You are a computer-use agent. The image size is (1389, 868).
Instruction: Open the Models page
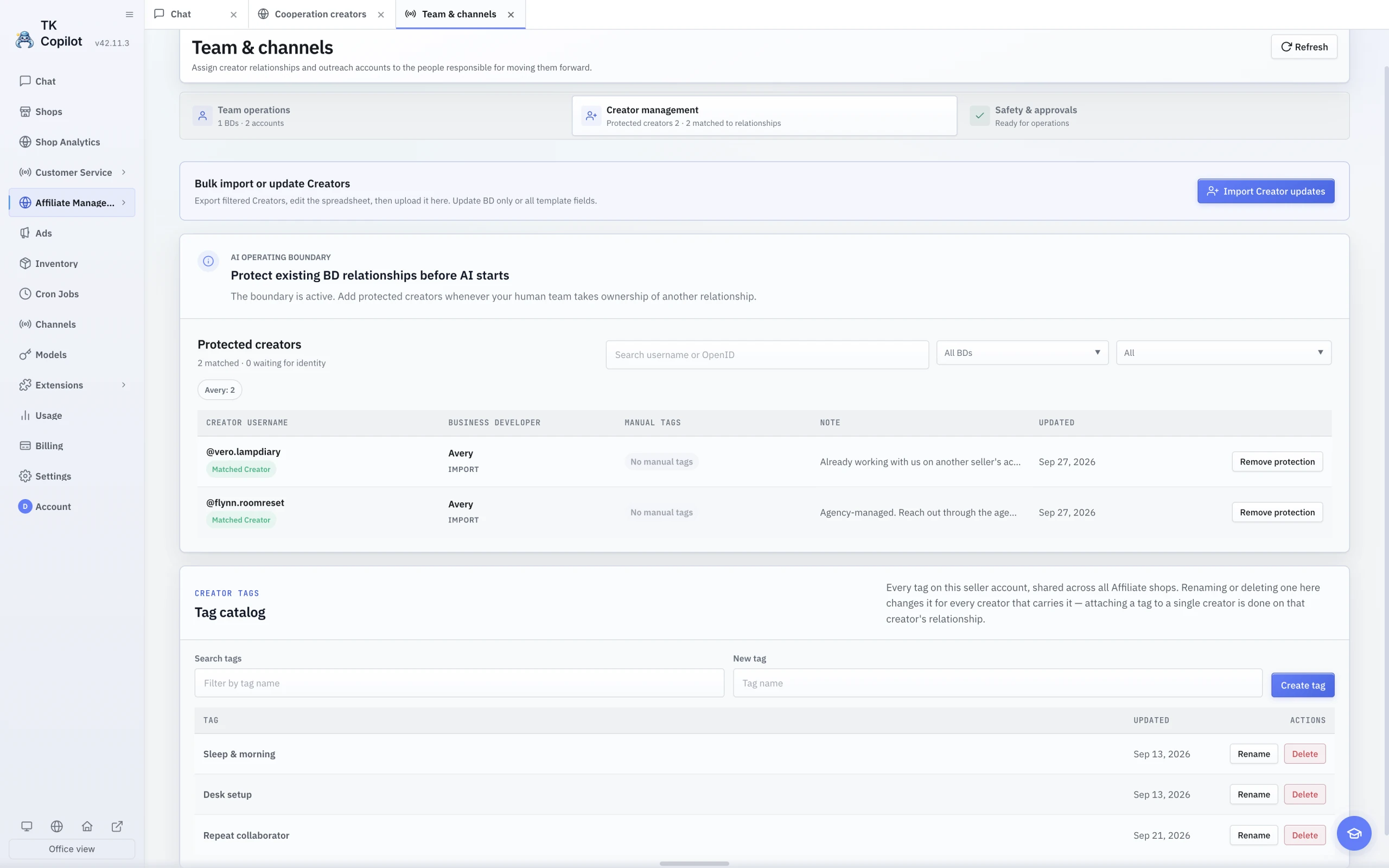72,355
